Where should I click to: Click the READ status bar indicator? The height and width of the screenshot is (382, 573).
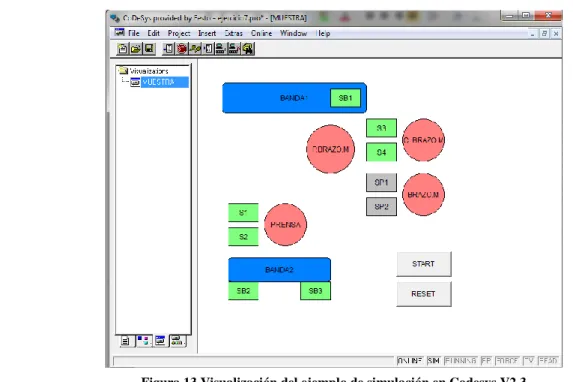[x=548, y=361]
